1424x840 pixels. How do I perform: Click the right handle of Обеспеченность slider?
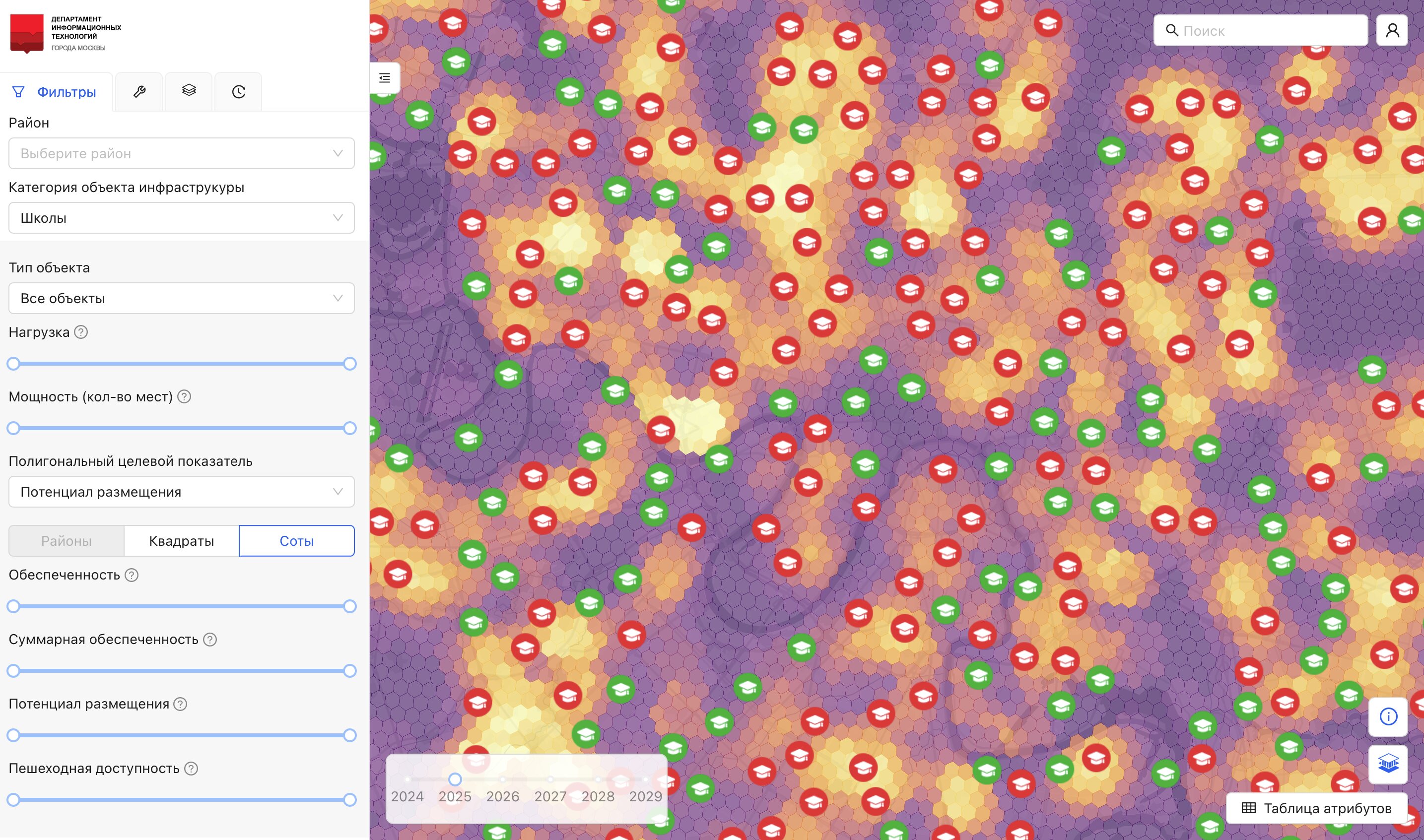350,607
